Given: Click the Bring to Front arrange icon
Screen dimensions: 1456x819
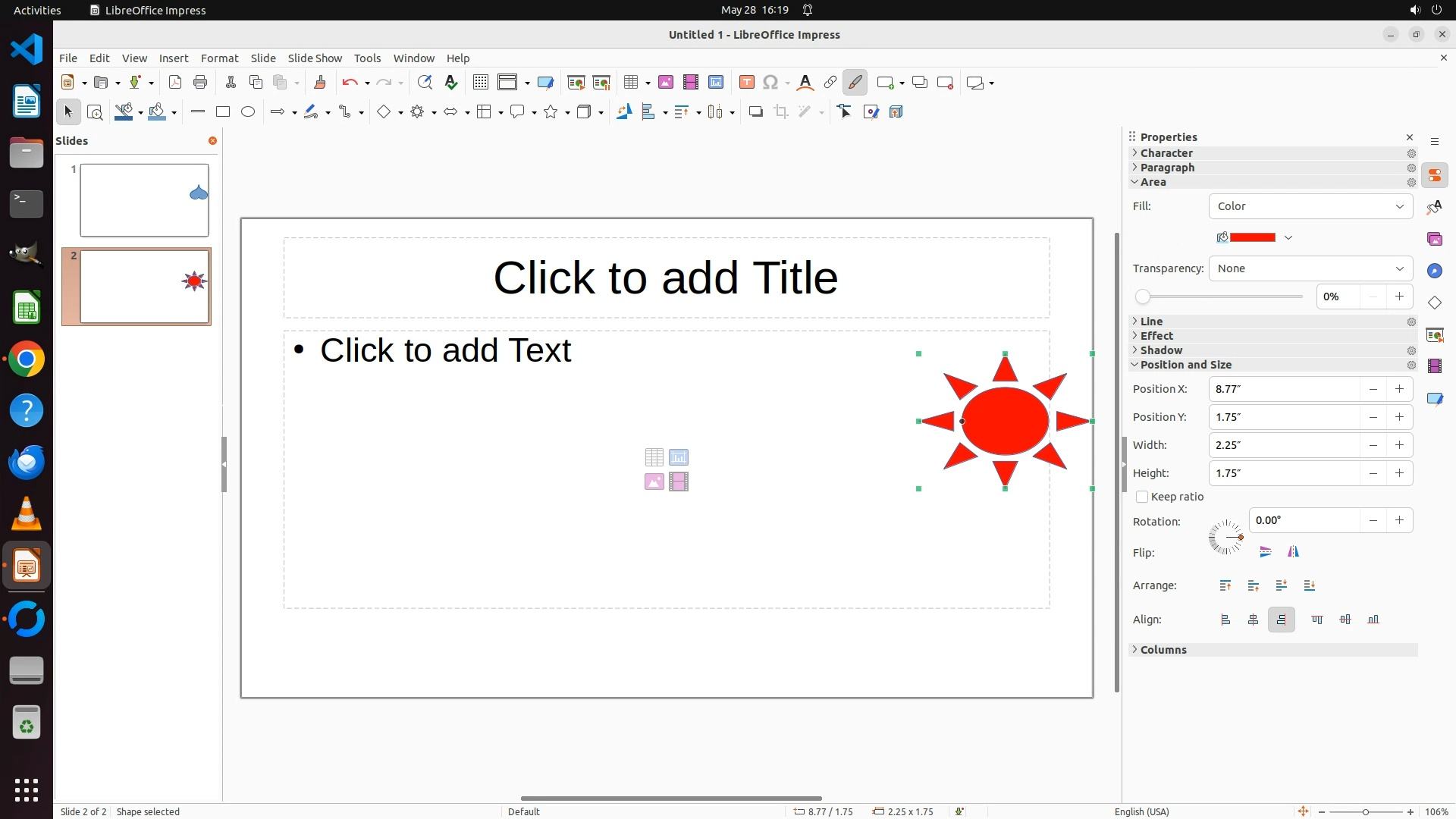Looking at the screenshot, I should [x=1225, y=585].
